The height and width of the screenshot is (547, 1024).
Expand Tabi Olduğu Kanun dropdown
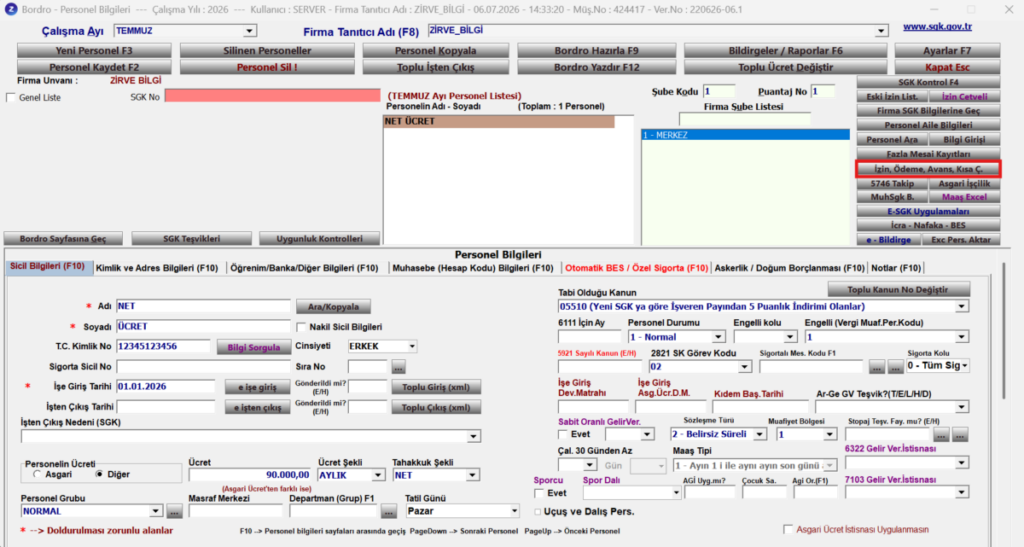point(961,307)
